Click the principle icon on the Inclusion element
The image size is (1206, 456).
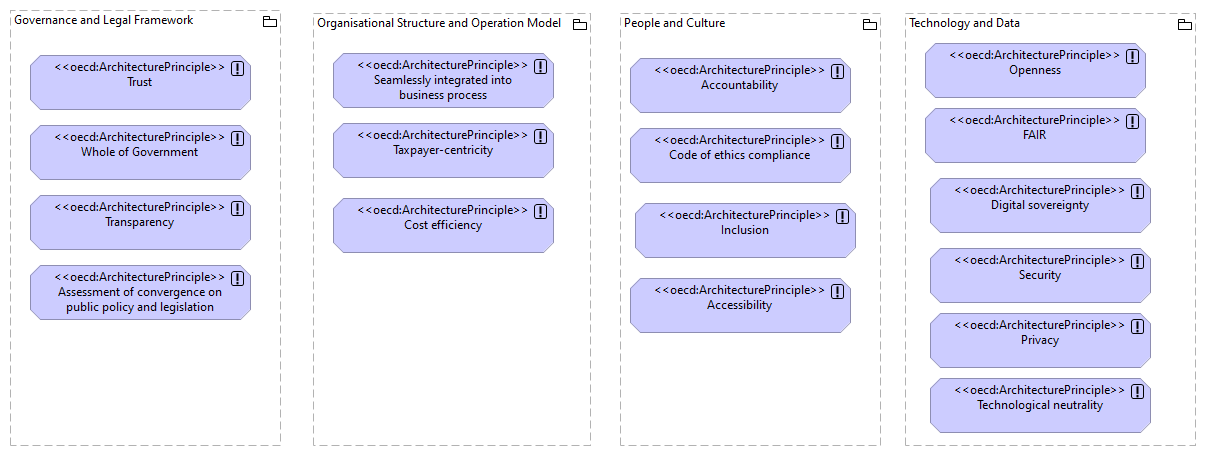(843, 216)
